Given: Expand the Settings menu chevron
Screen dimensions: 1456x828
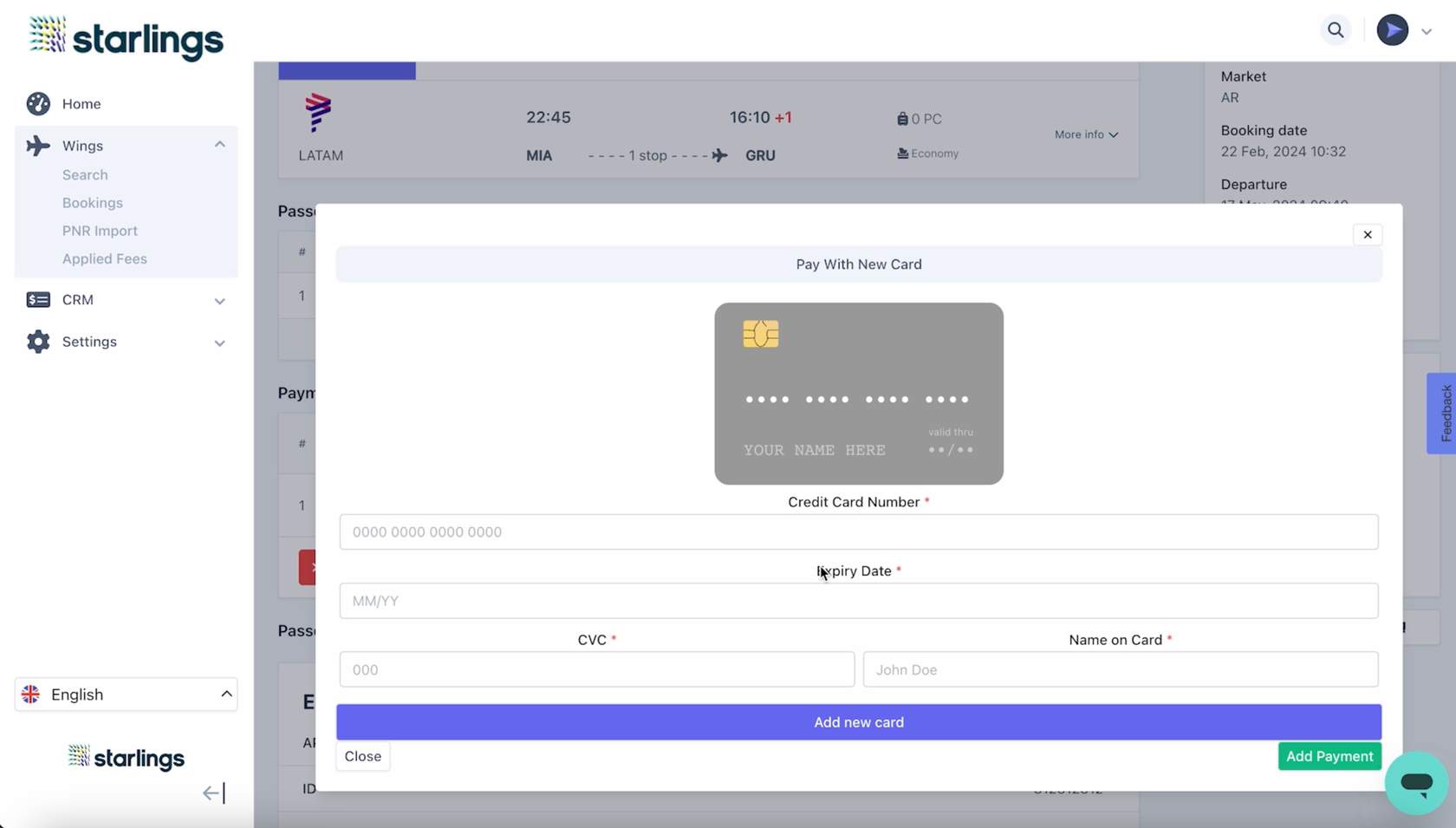Looking at the screenshot, I should [219, 342].
